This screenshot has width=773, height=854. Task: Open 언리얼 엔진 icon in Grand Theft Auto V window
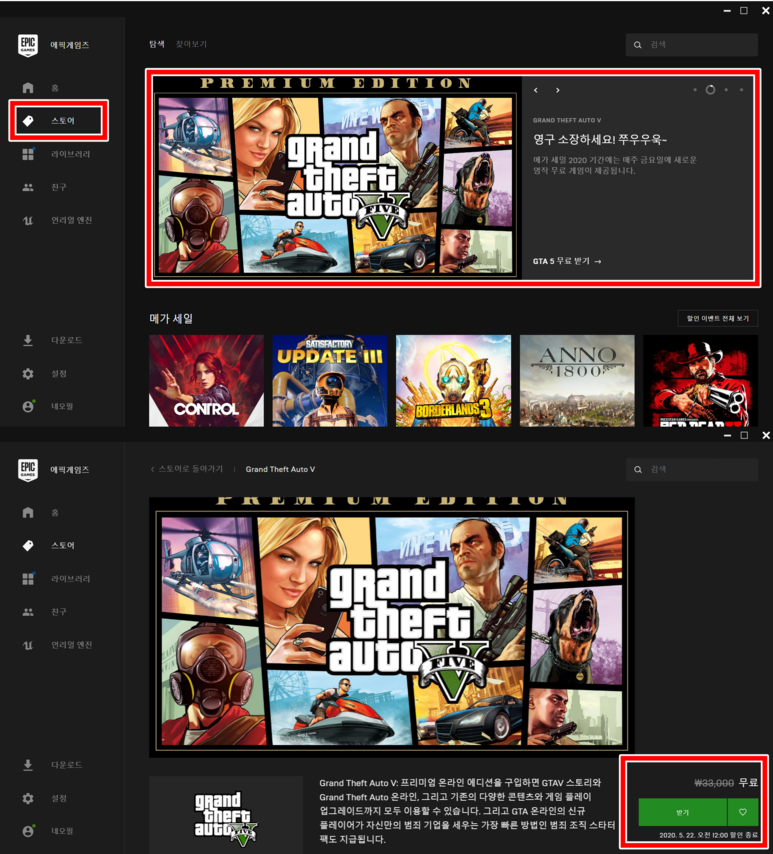tap(28, 645)
